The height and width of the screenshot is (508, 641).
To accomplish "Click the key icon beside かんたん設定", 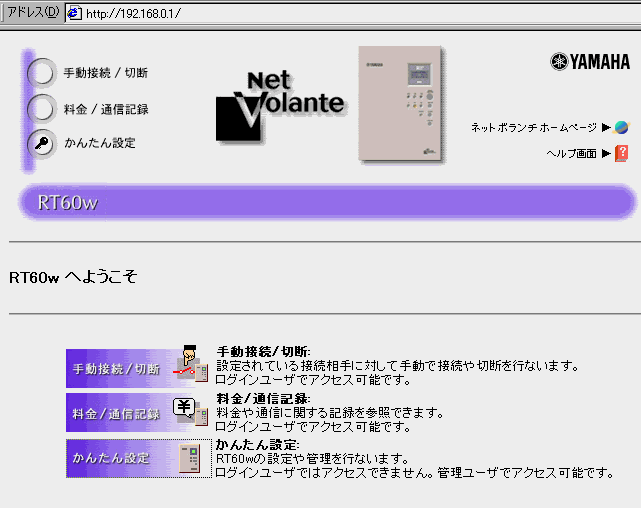I will point(42,143).
